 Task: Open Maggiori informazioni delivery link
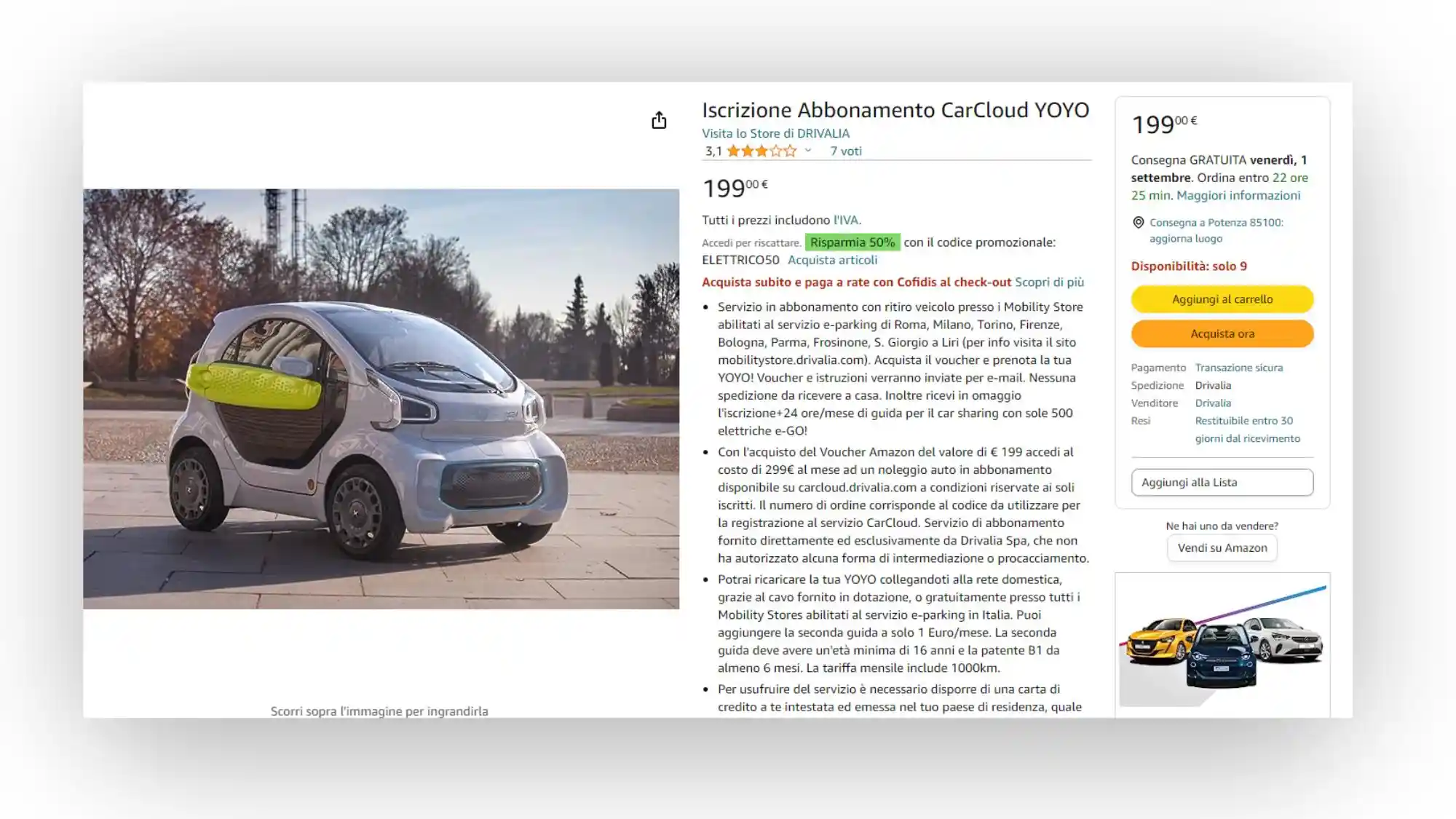click(x=1238, y=195)
